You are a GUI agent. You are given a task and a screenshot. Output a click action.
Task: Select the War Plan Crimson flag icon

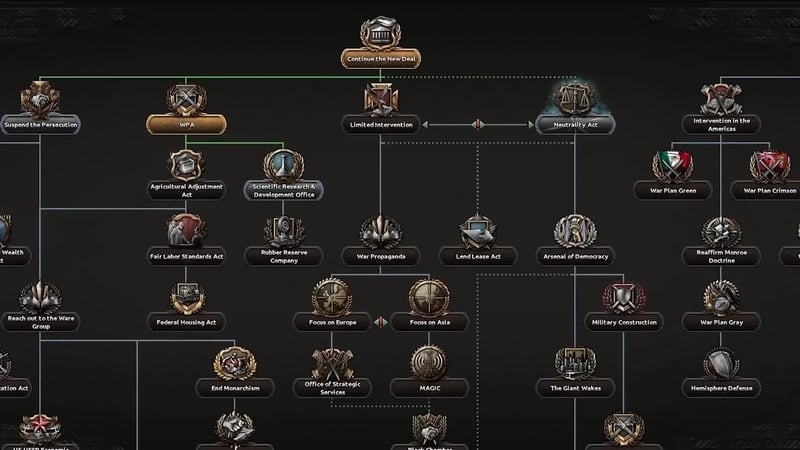769,166
